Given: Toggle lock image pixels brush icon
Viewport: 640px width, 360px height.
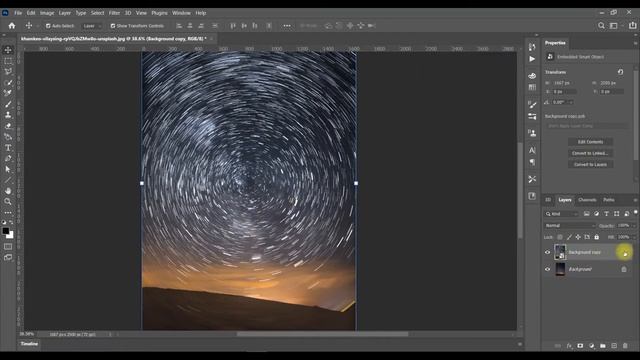Looking at the screenshot, I should tap(569, 237).
